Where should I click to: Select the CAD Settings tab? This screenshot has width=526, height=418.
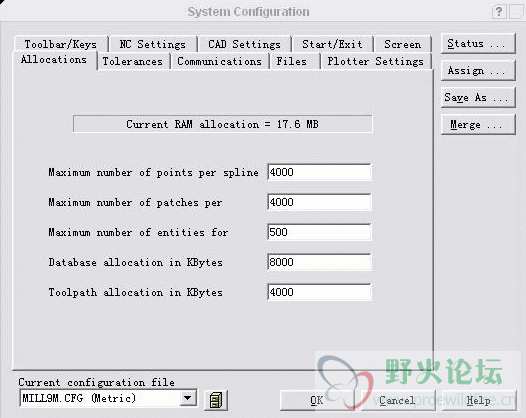(244, 44)
